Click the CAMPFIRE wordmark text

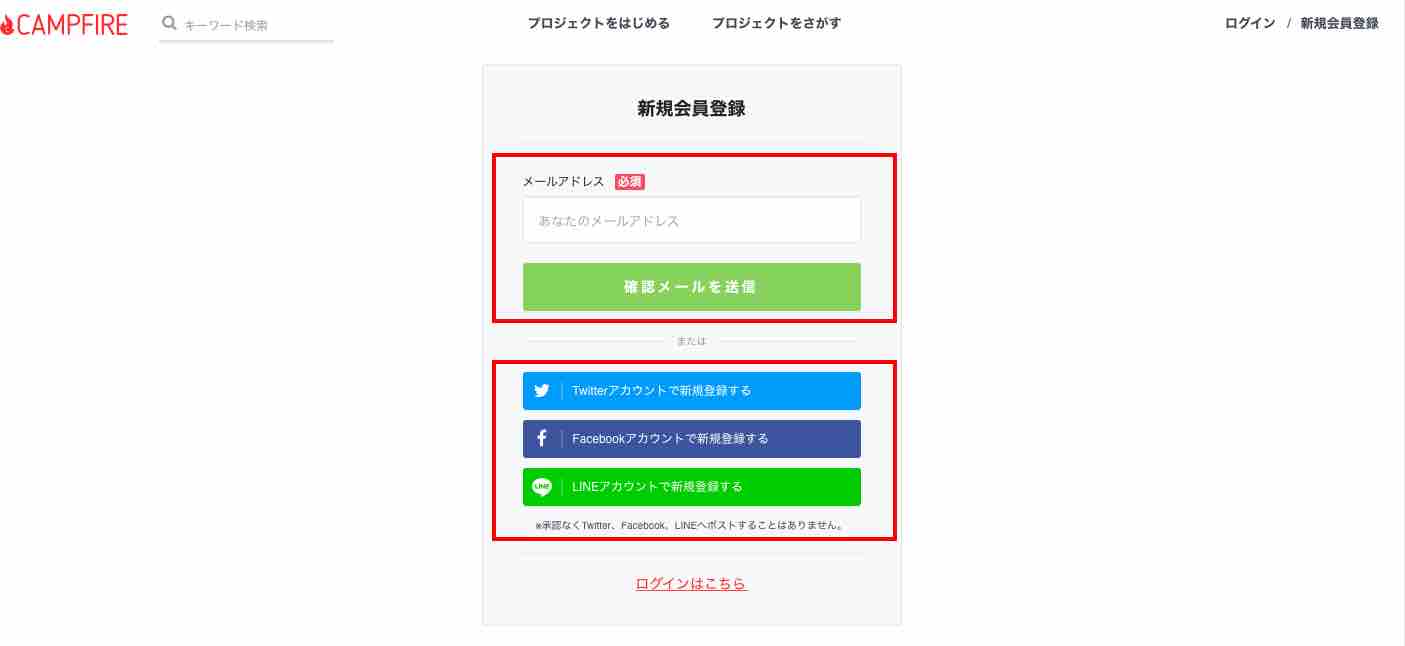(x=72, y=24)
